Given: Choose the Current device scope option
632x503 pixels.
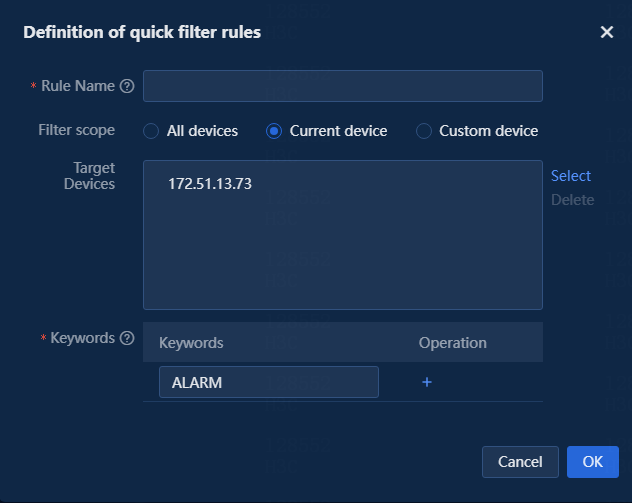Looking at the screenshot, I should [274, 131].
